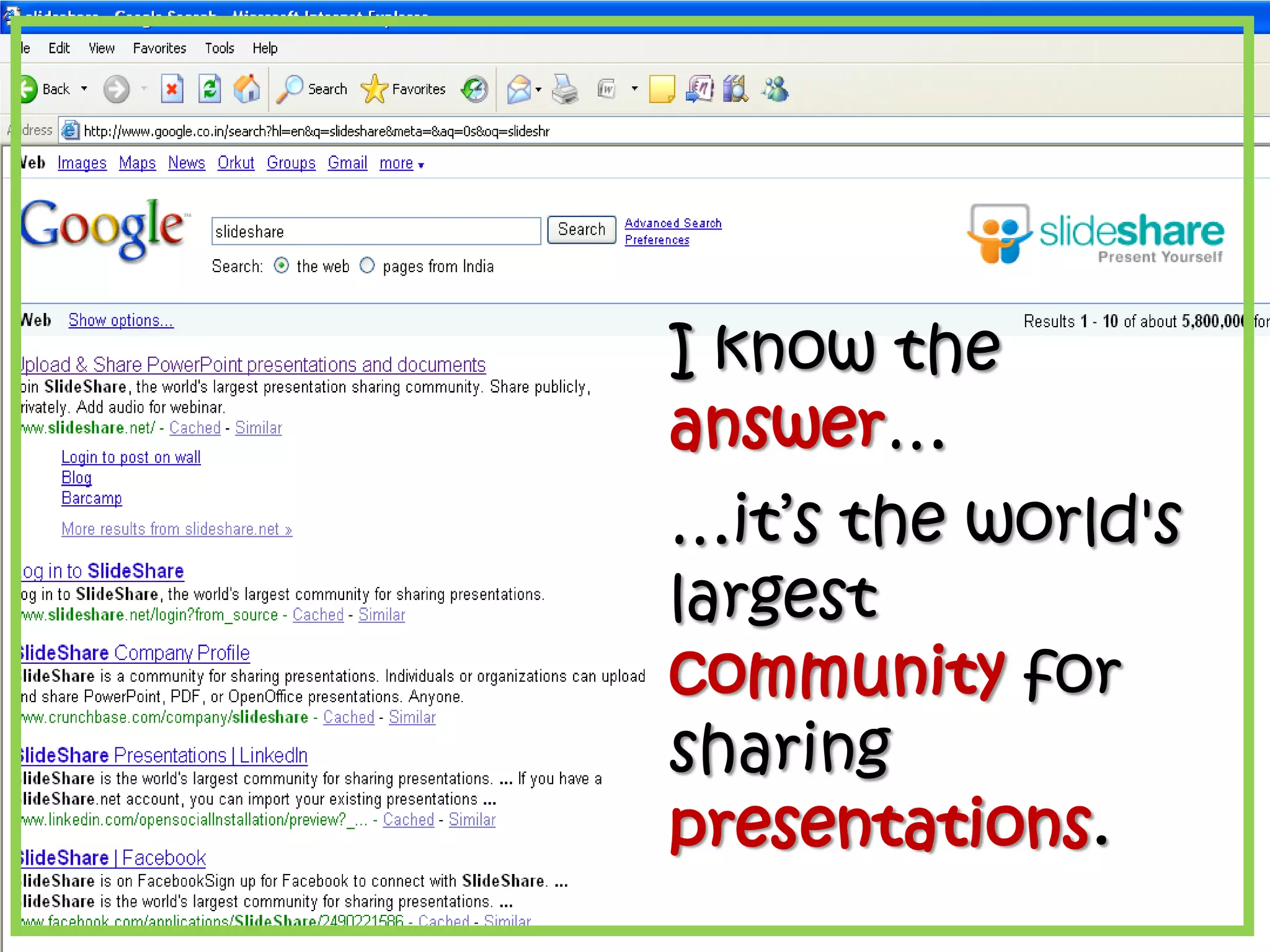Click the Messenger people icon

tap(775, 89)
